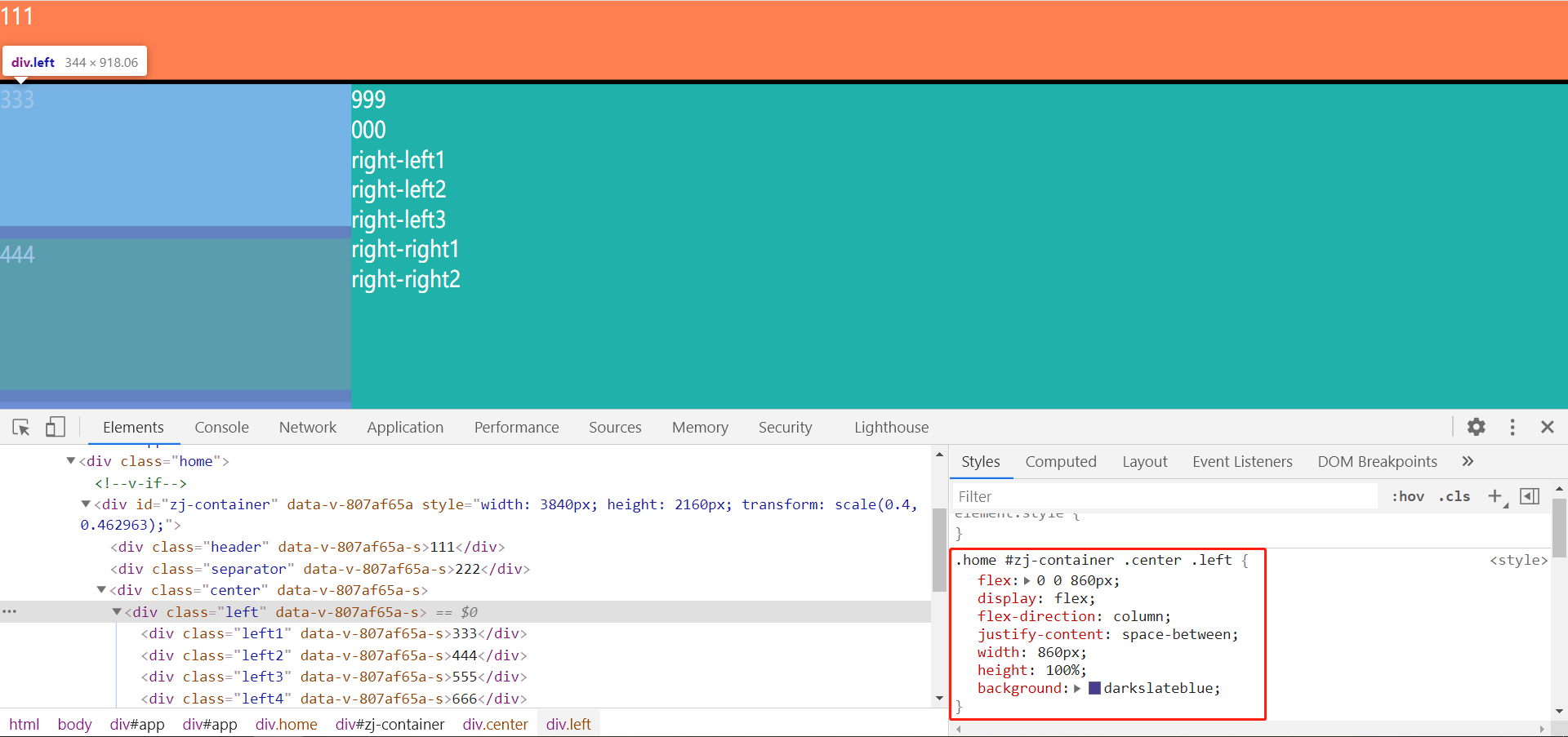Select the div.center breadcrumb
The width and height of the screenshot is (1568, 737).
[495, 724]
